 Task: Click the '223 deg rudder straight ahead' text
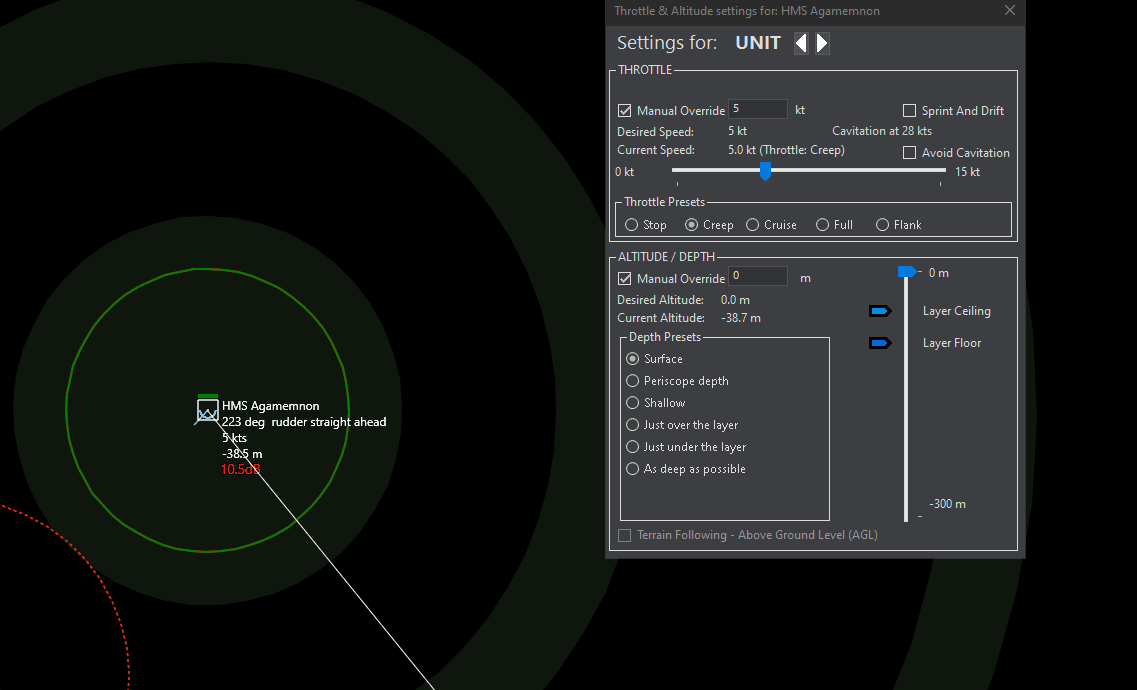tap(304, 422)
